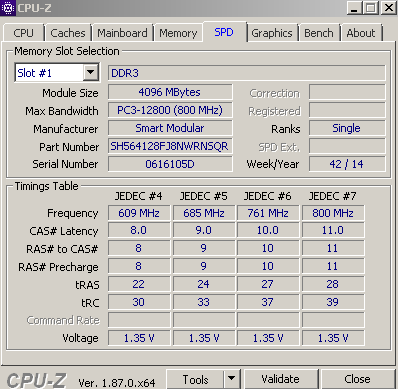Click the 800 MHz frequency cell
This screenshot has height=389, width=398.
coord(333,213)
